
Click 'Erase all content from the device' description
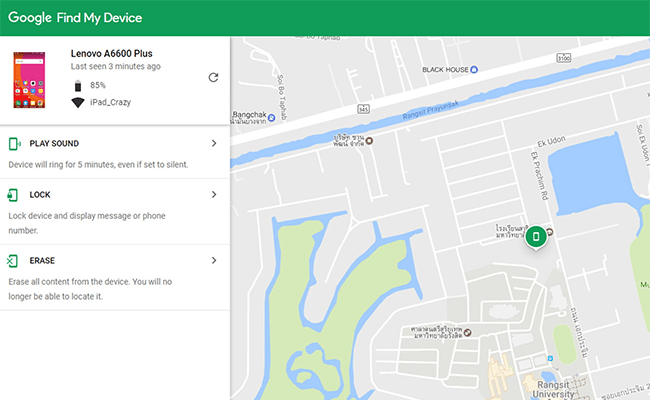click(90, 289)
